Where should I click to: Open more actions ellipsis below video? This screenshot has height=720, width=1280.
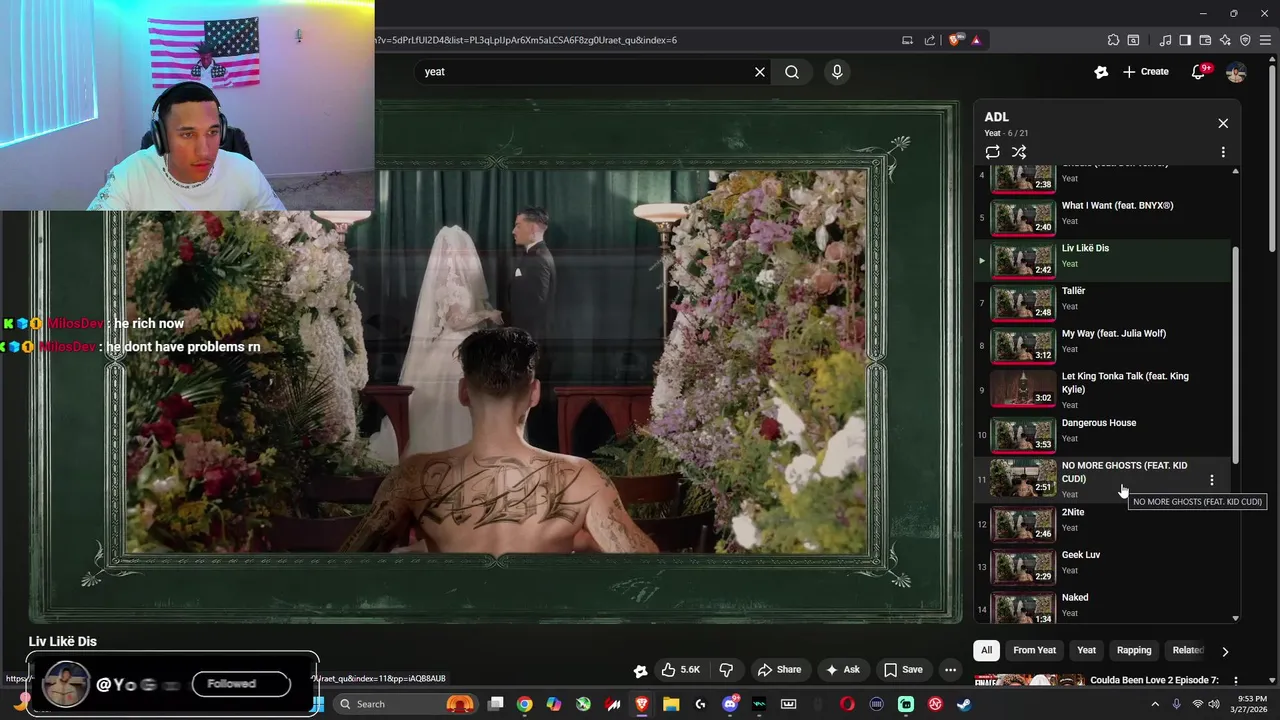pyautogui.click(x=951, y=670)
